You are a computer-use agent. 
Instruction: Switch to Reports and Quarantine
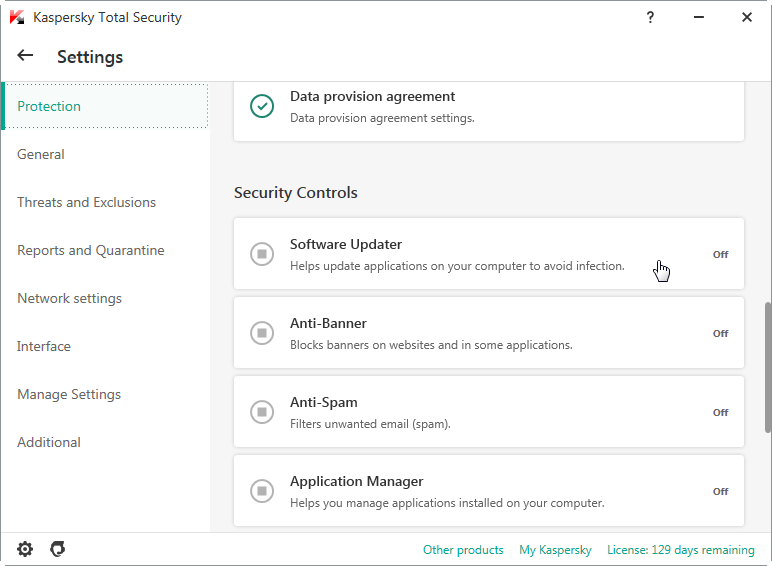(x=91, y=251)
